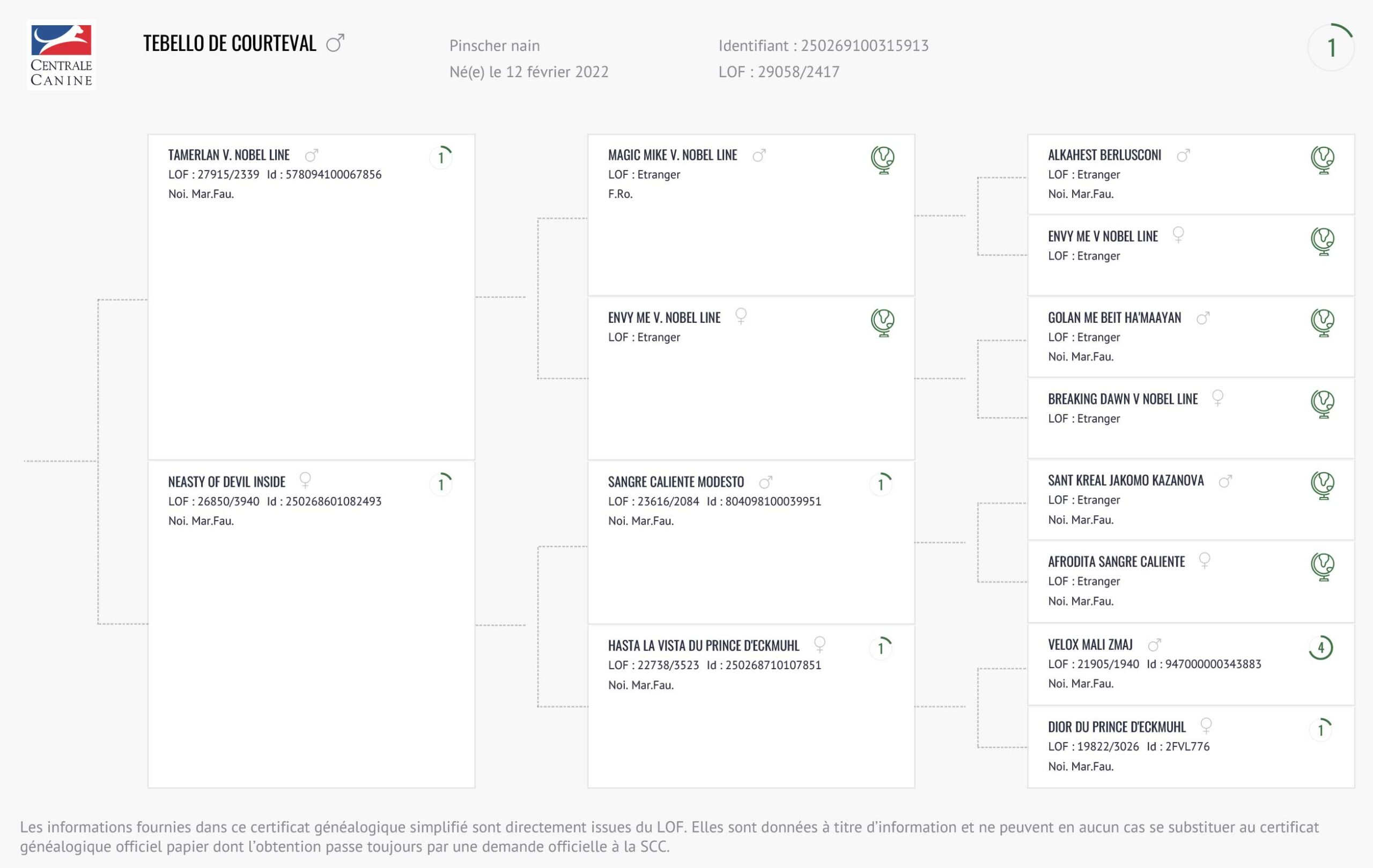Click the rating badge for Dior du Prince d'Eckmuhl
This screenshot has width=1373, height=868.
coord(1320,730)
